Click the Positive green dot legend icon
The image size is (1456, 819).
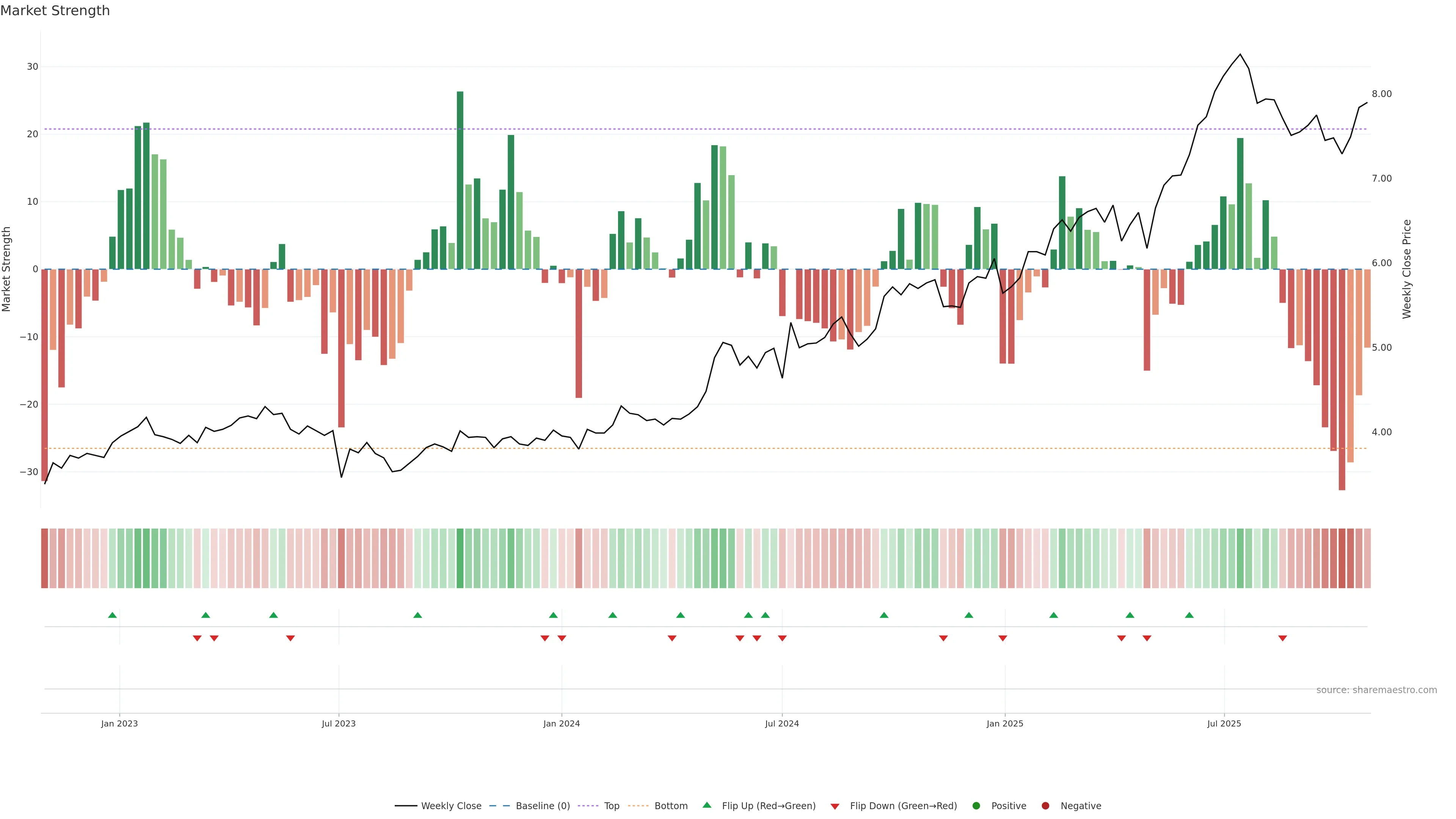pos(976,805)
